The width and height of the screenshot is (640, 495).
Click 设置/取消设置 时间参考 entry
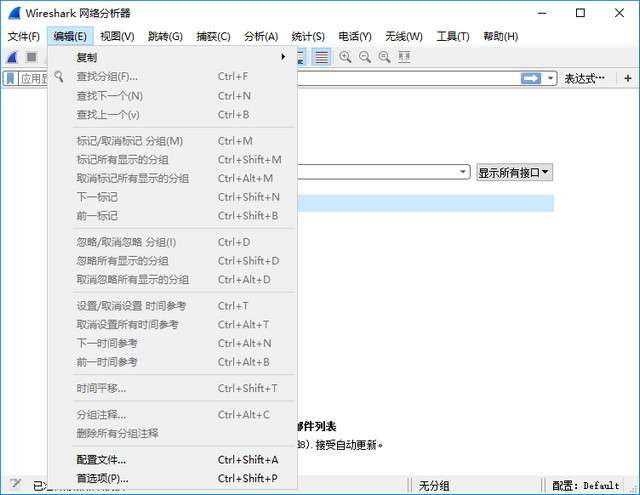click(172, 306)
